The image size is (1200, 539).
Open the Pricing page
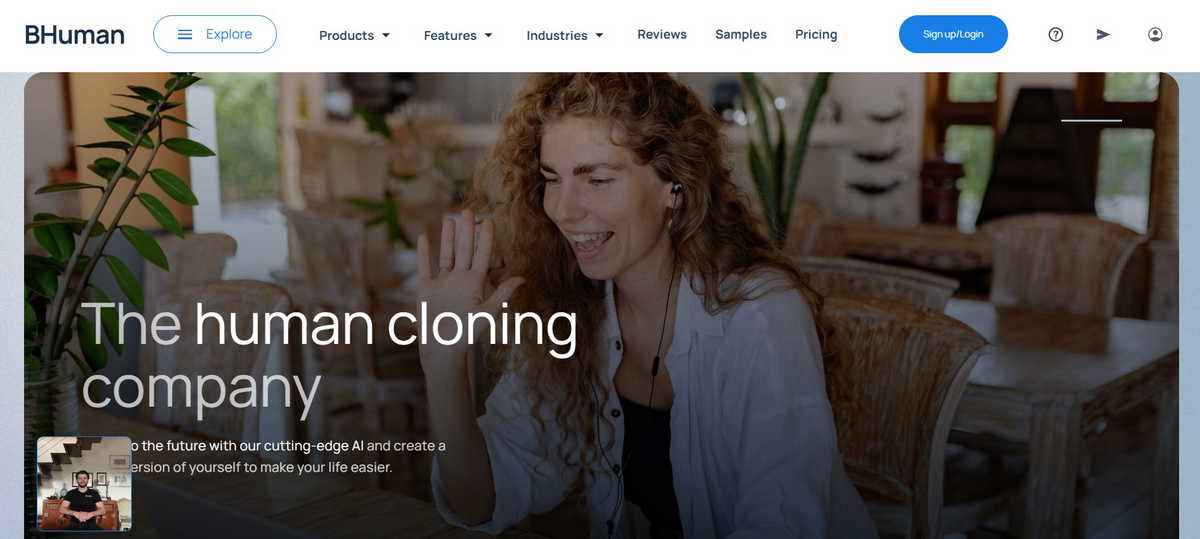[816, 34]
